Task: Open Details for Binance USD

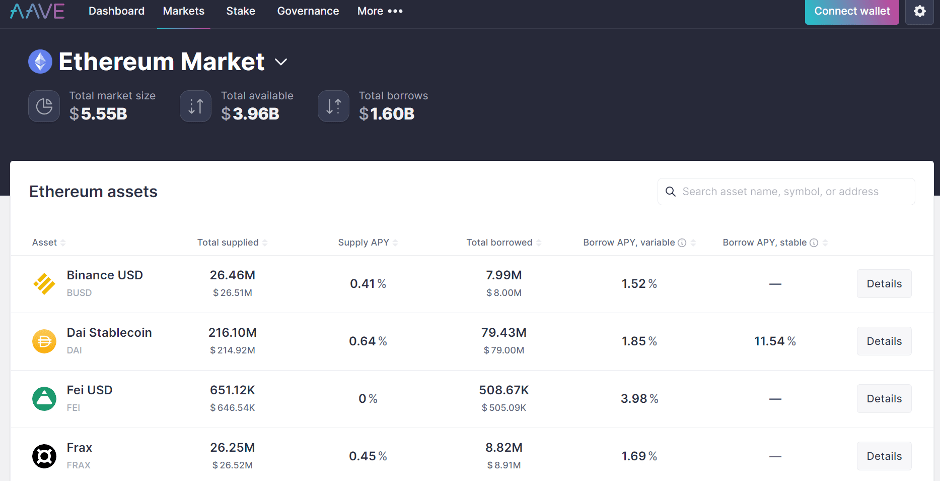Action: (884, 283)
